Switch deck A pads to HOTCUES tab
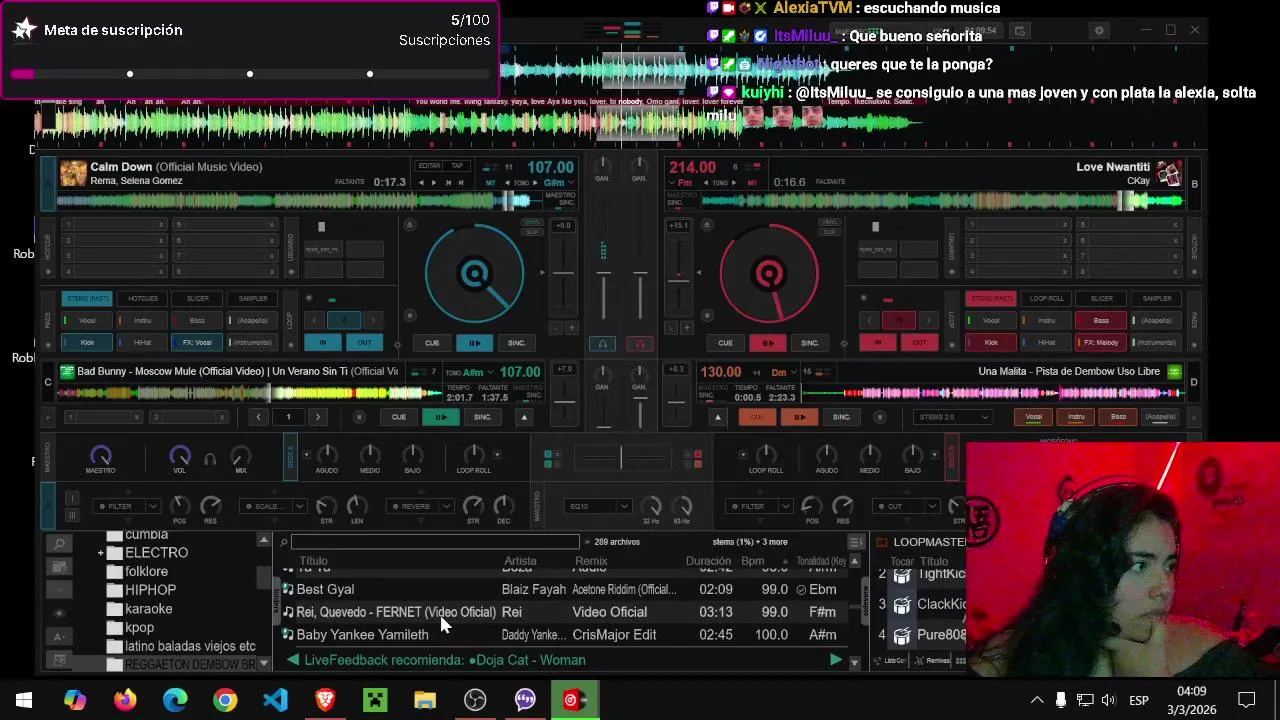 click(142, 298)
